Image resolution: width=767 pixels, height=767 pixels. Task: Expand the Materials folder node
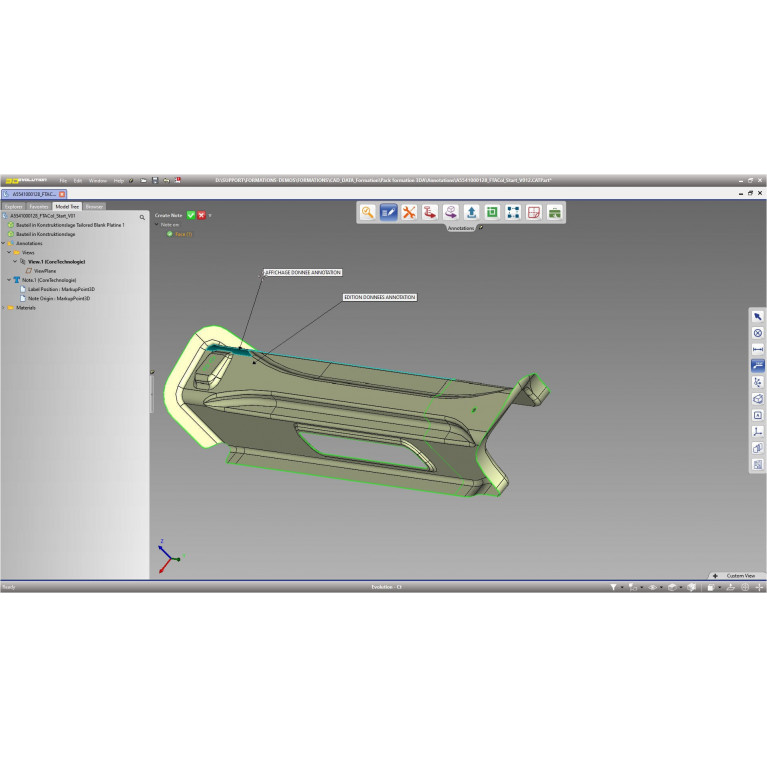[4, 308]
